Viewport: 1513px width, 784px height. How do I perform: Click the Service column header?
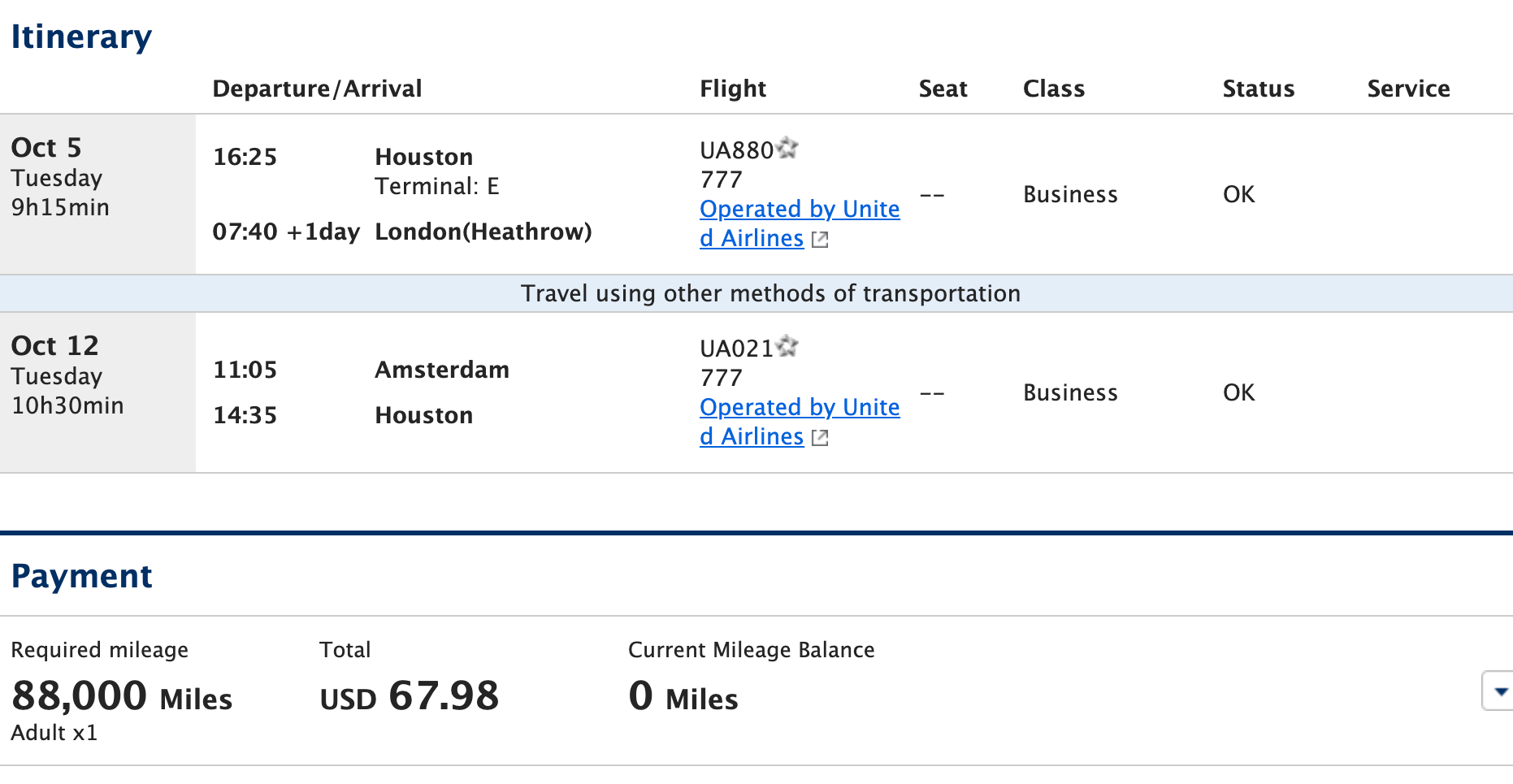pyautogui.click(x=1408, y=89)
